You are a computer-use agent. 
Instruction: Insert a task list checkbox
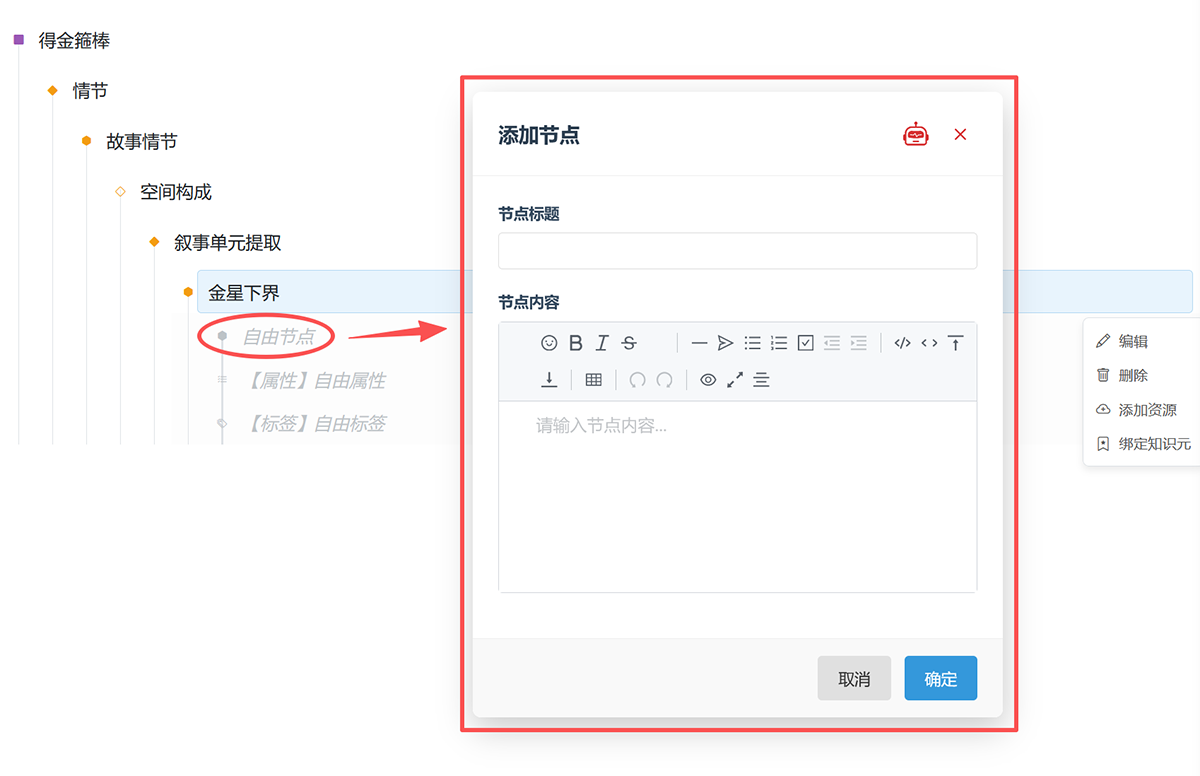[806, 343]
